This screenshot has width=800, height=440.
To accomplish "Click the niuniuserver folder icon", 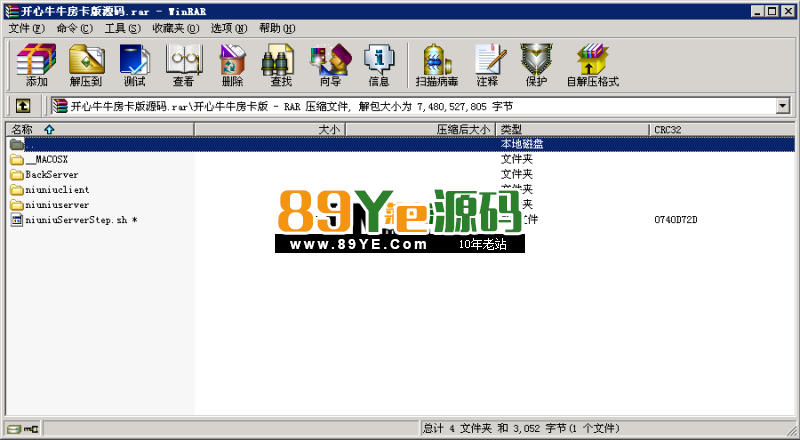I will tap(17, 205).
